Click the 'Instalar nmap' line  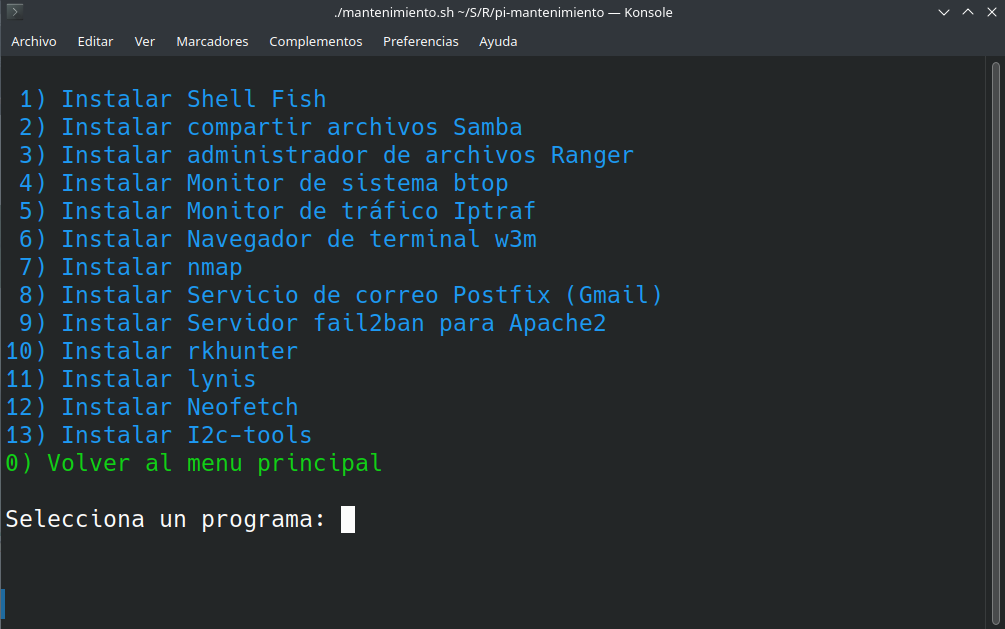[x=131, y=268]
